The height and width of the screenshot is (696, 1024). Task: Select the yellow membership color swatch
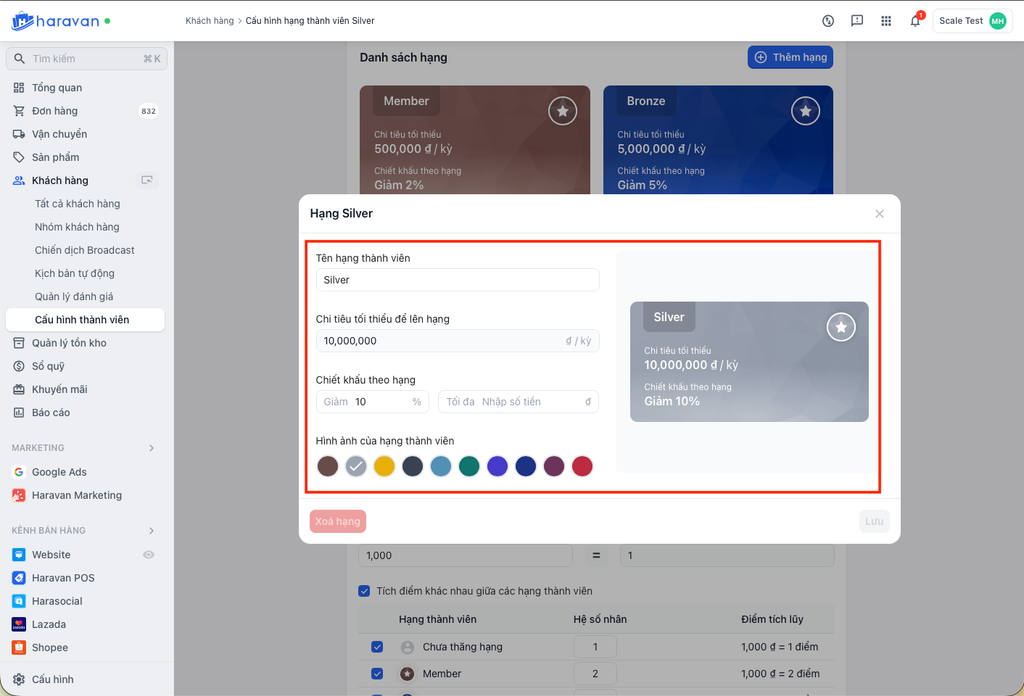tap(384, 466)
